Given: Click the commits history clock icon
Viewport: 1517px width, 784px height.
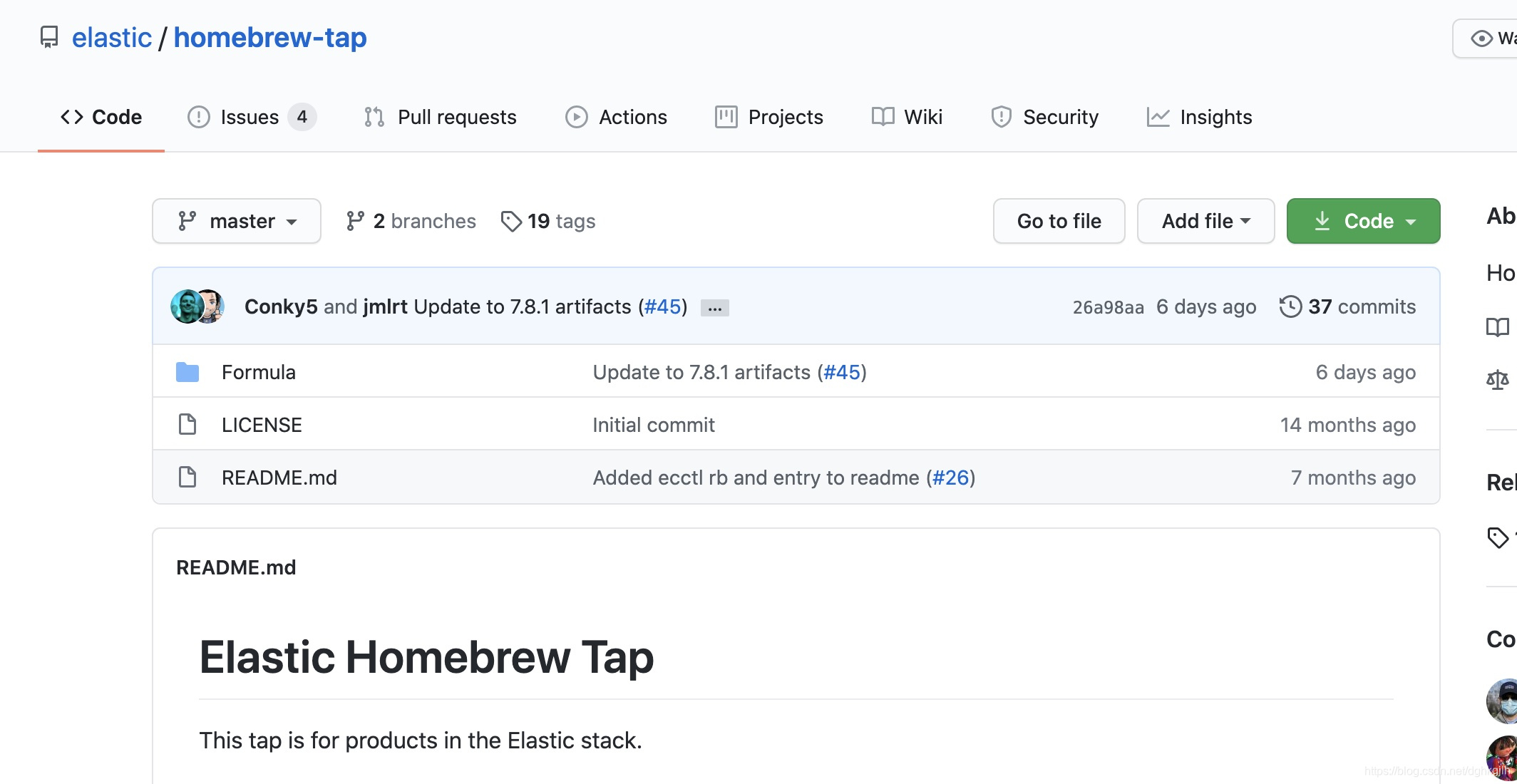Looking at the screenshot, I should tap(1290, 306).
